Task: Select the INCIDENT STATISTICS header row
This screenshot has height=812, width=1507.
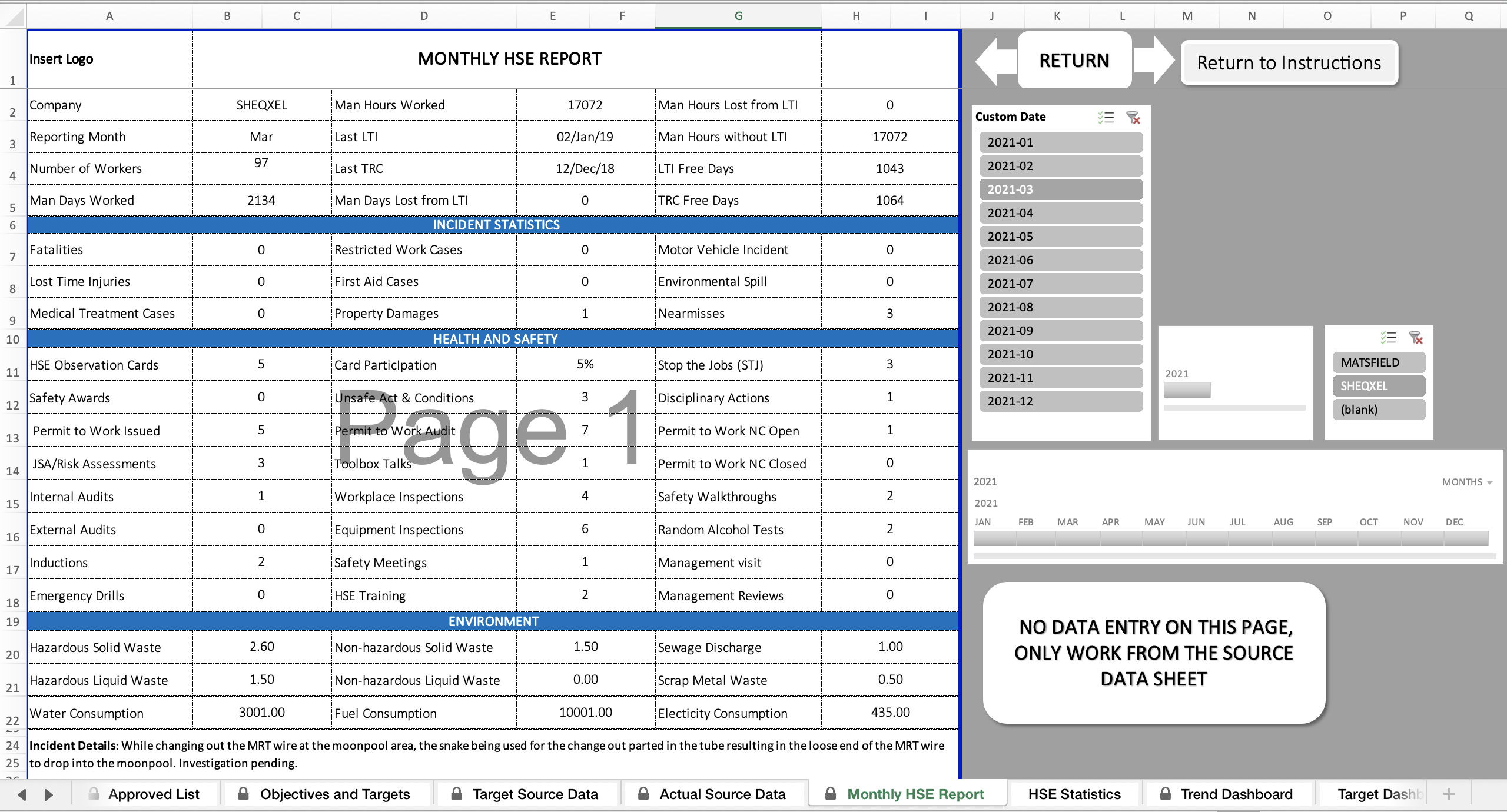Action: [493, 225]
